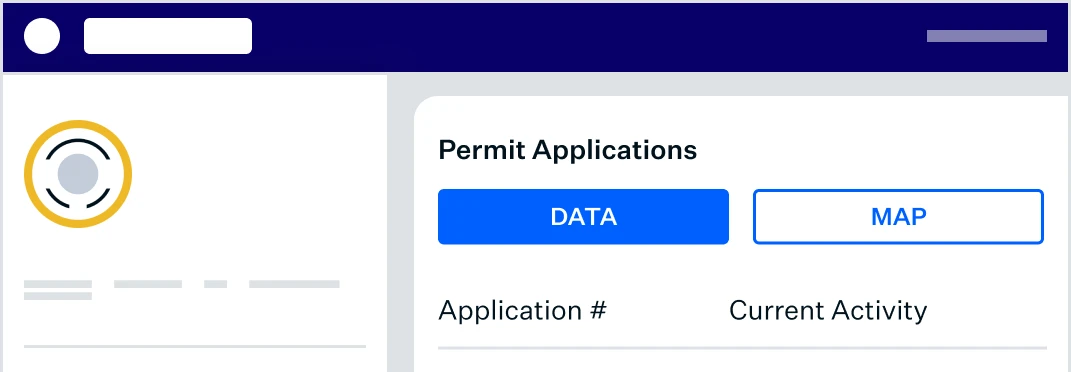Click empty area of the navy header bar
Image resolution: width=1071 pixels, height=372 pixels.
(x=587, y=36)
